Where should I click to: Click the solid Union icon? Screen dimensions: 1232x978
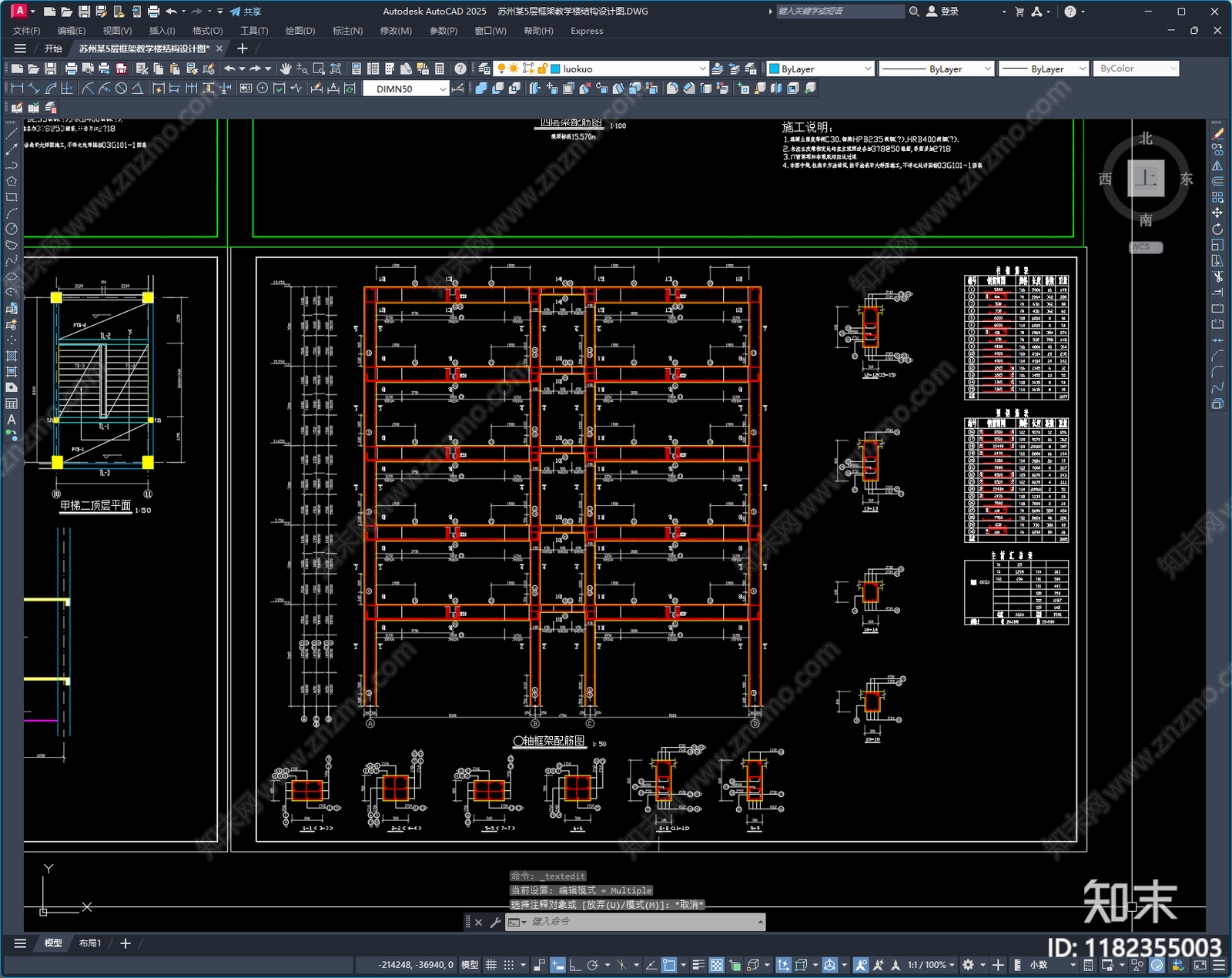[481, 89]
